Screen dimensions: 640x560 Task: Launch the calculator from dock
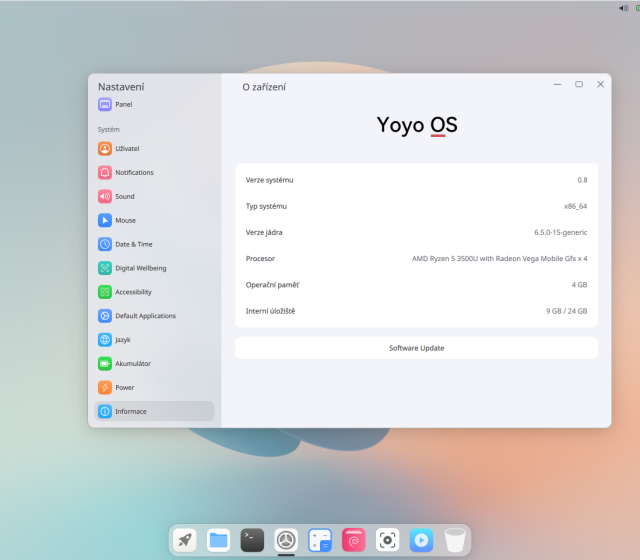(320, 541)
